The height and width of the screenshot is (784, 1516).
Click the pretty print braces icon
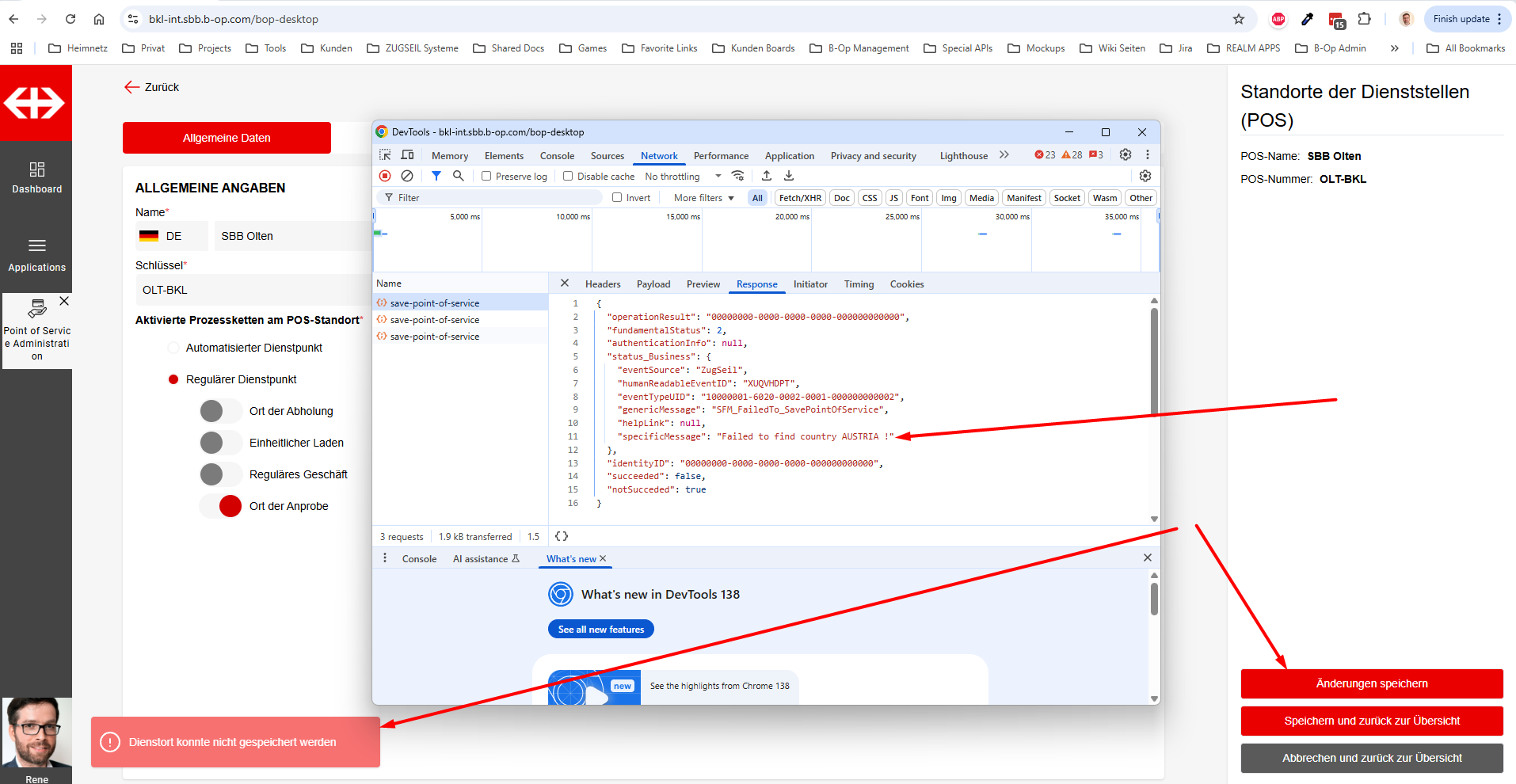point(562,536)
